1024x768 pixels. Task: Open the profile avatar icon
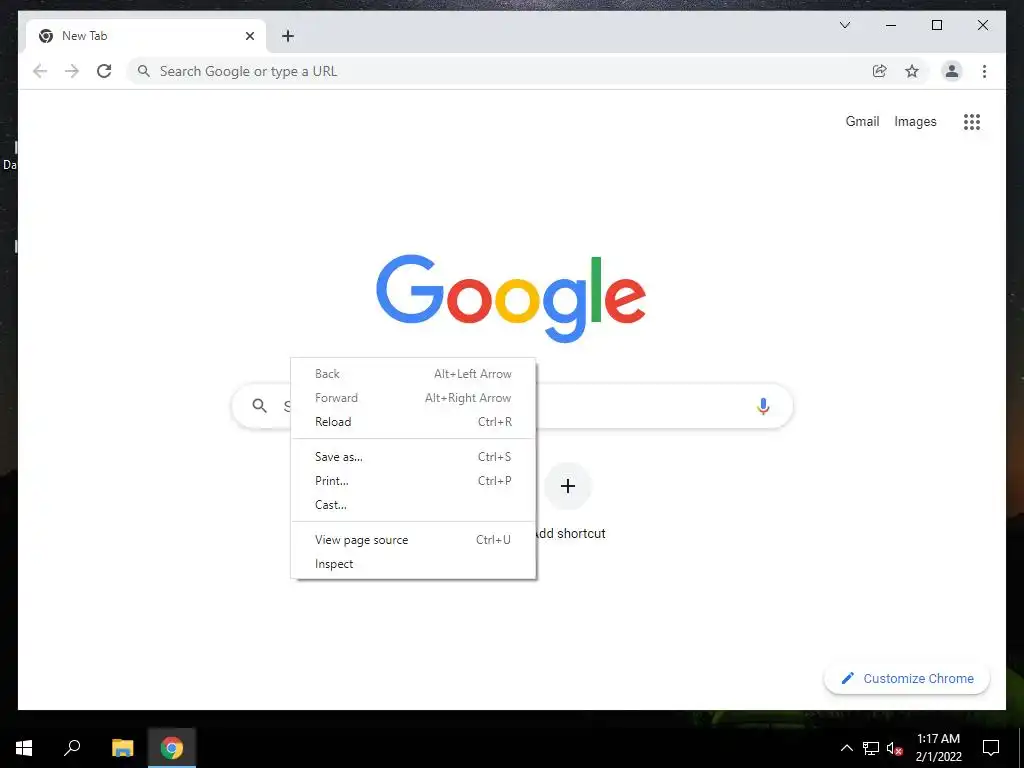[952, 71]
